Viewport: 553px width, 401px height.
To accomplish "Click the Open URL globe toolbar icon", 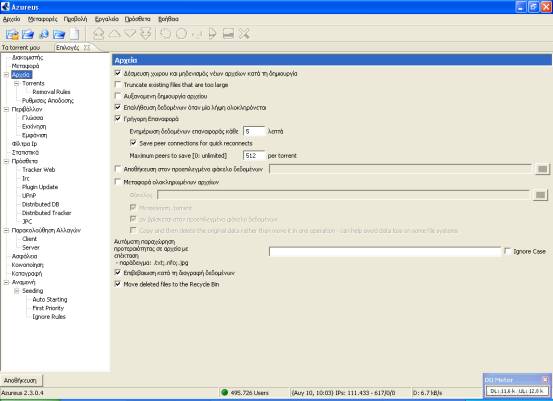I will (x=44, y=34).
